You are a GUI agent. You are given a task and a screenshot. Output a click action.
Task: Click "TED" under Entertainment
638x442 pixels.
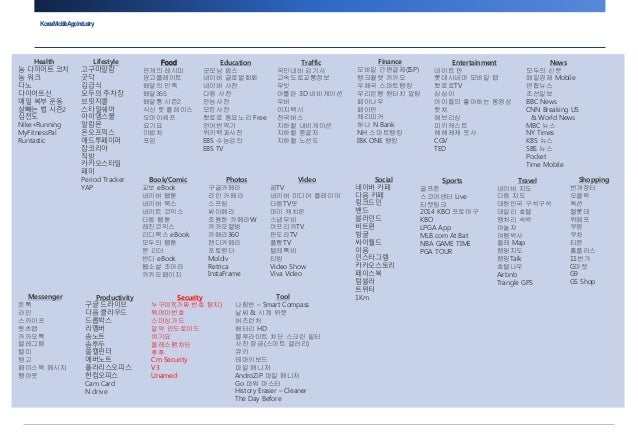click(440, 149)
